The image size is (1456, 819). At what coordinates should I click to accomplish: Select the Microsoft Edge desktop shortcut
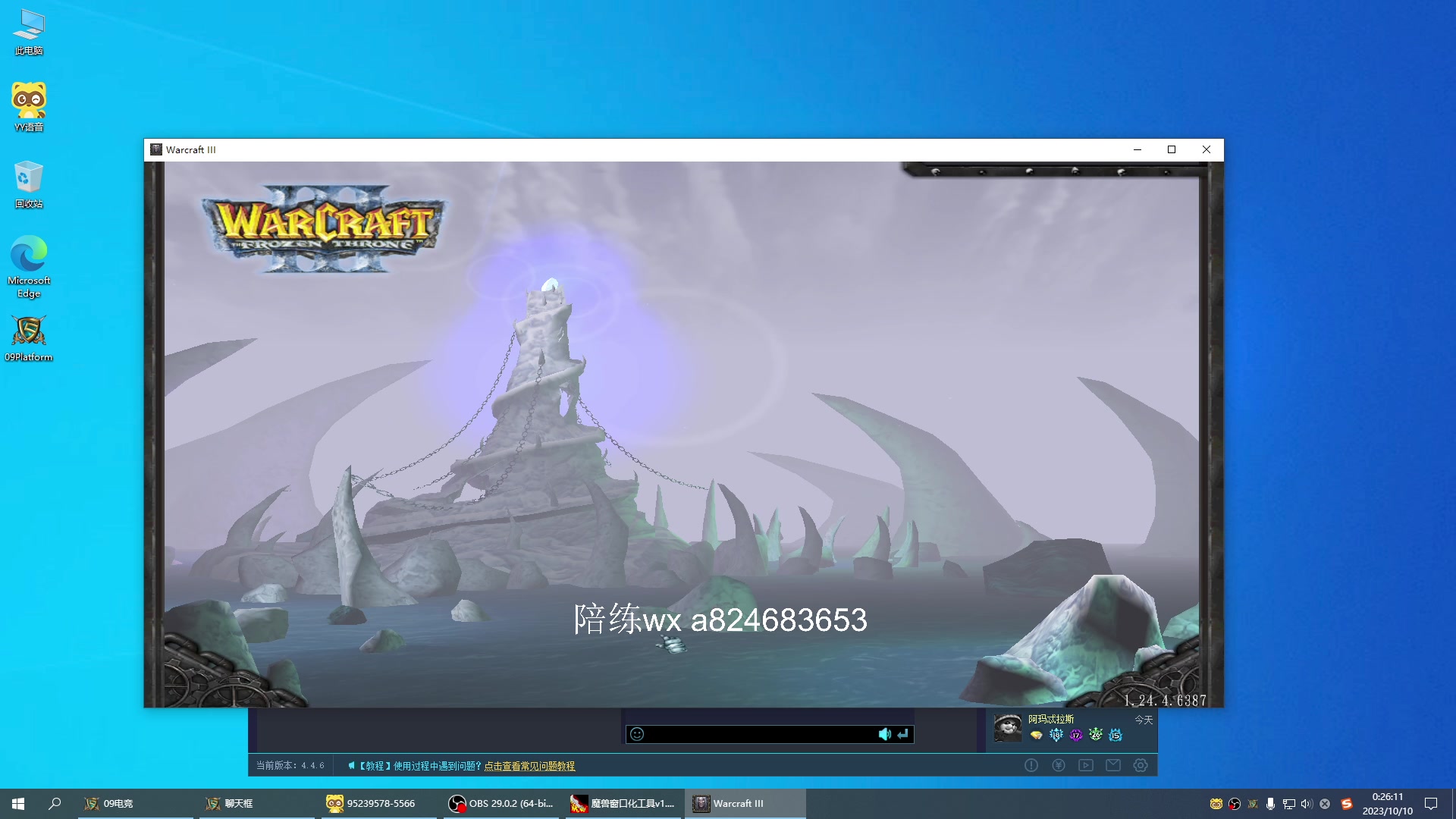tap(29, 267)
